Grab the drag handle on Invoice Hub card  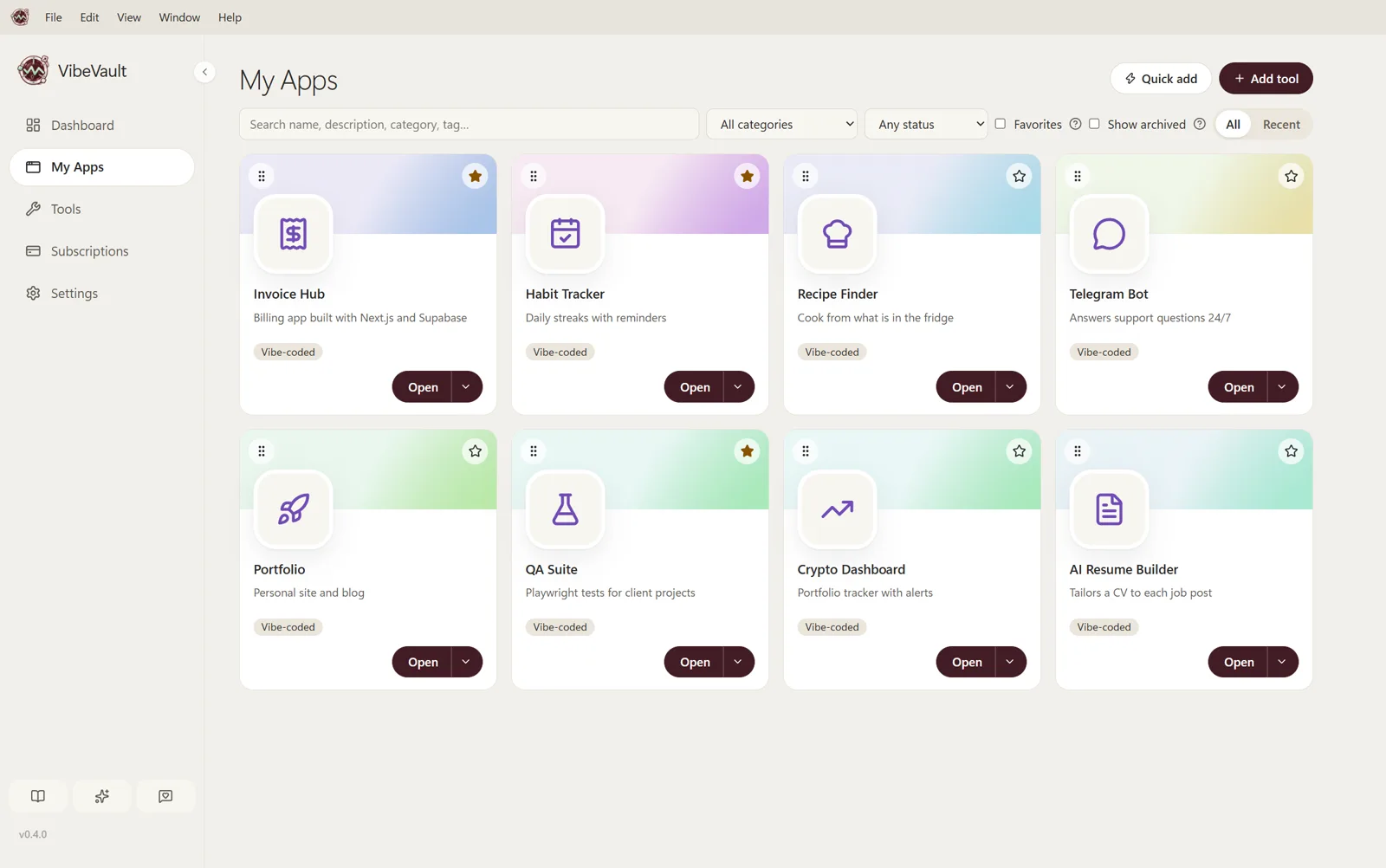coord(262,176)
